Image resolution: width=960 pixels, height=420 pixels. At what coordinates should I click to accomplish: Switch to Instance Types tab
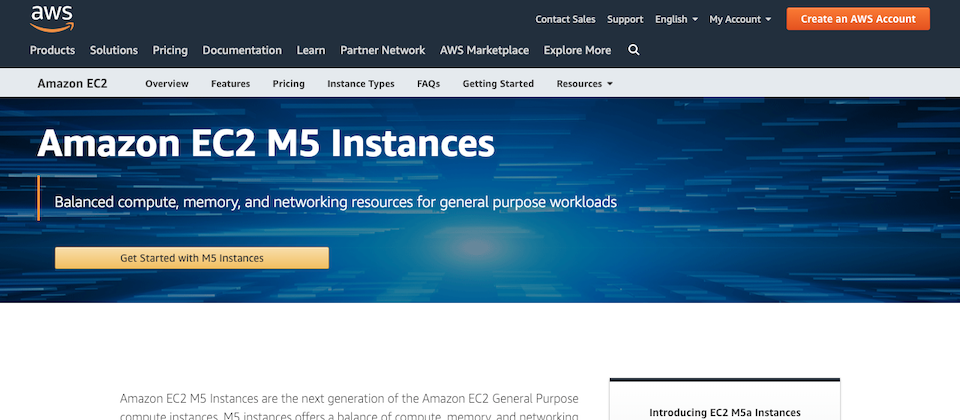point(361,84)
